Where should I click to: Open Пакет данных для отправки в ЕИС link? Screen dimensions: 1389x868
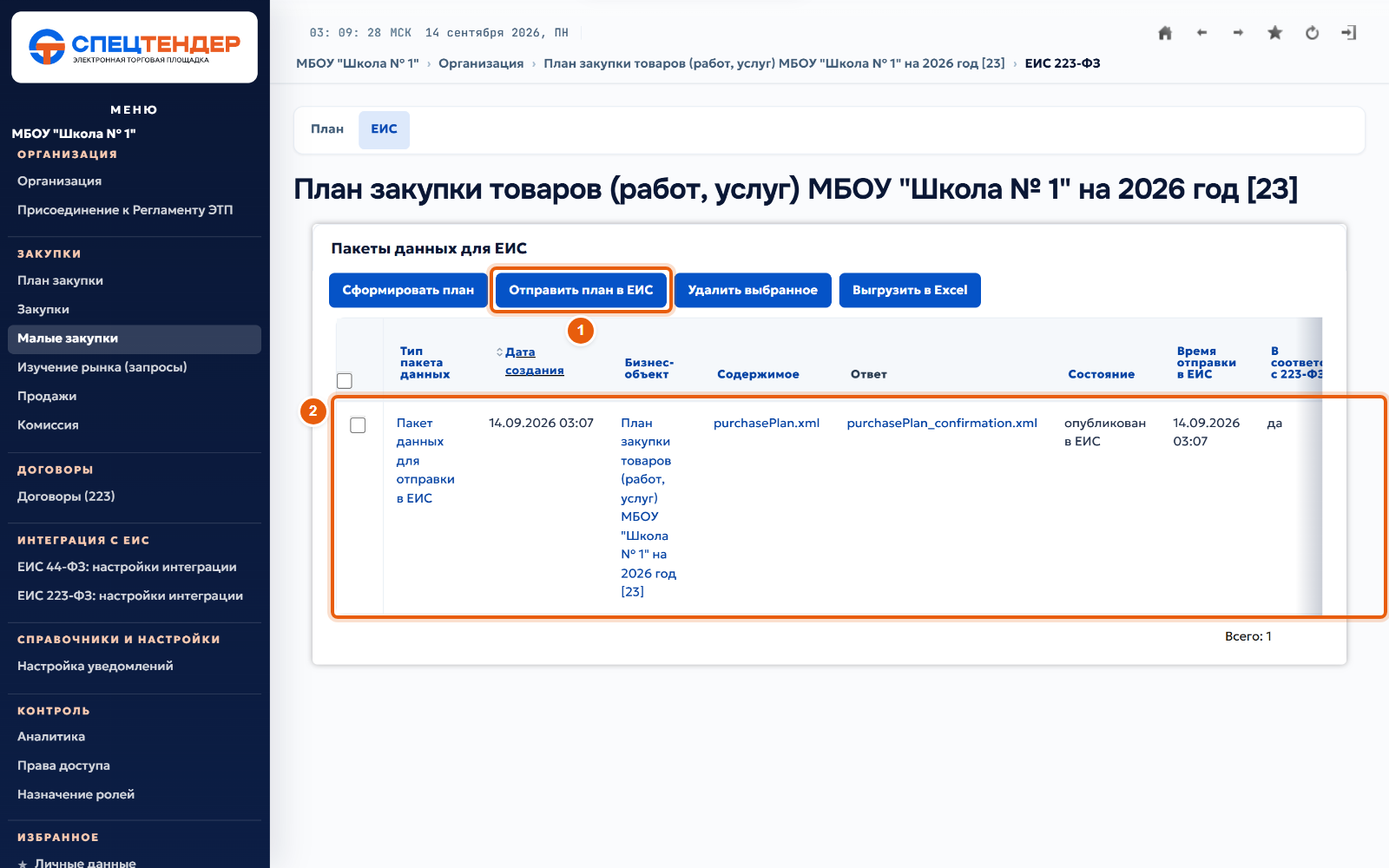point(425,460)
